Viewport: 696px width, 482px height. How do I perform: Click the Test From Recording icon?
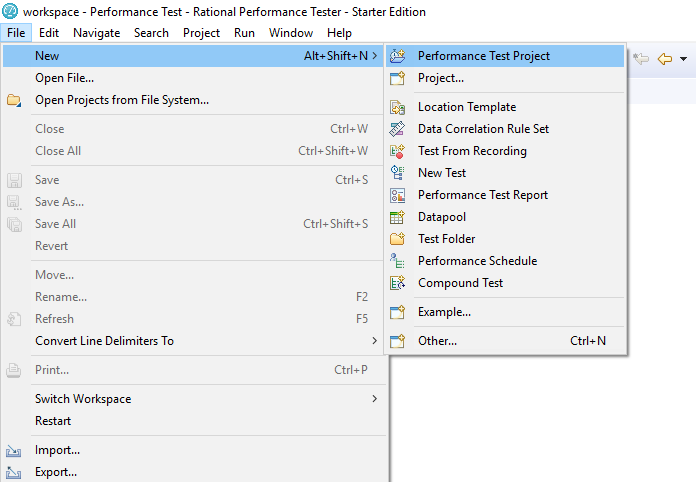click(397, 151)
